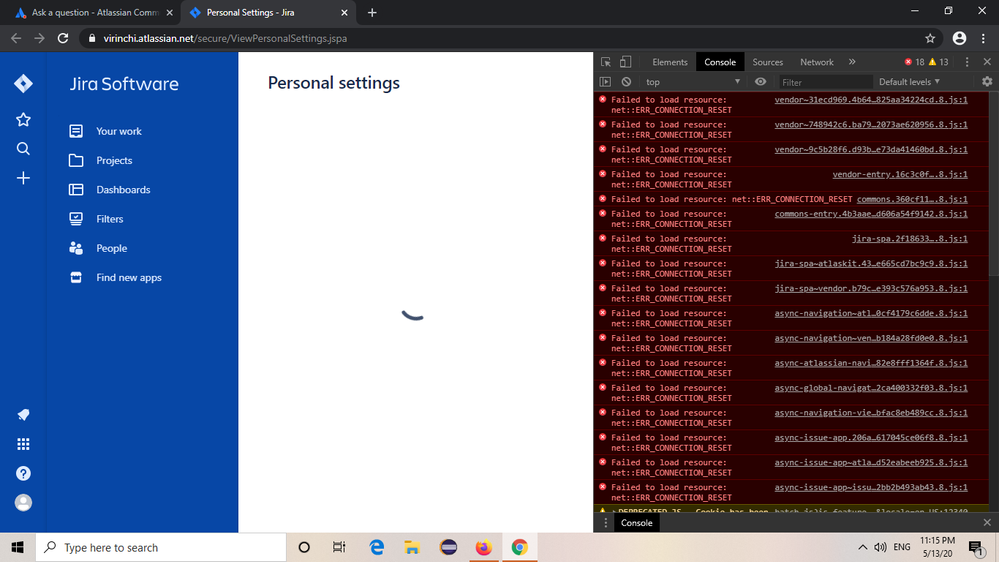The image size is (999, 562).
Task: Open File Explorer from taskbar
Action: (412, 547)
